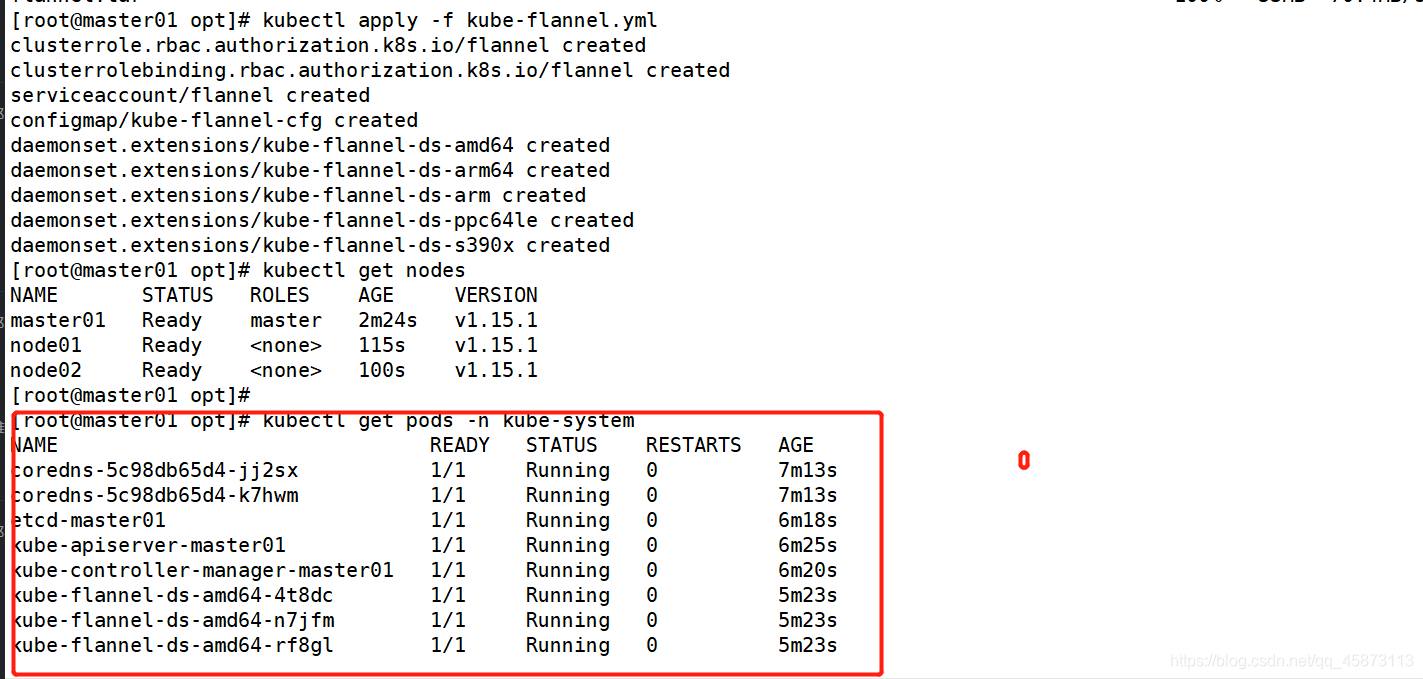Click the 'kube-apiserver-master01' pod name
1423x679 pixels.
point(148,545)
